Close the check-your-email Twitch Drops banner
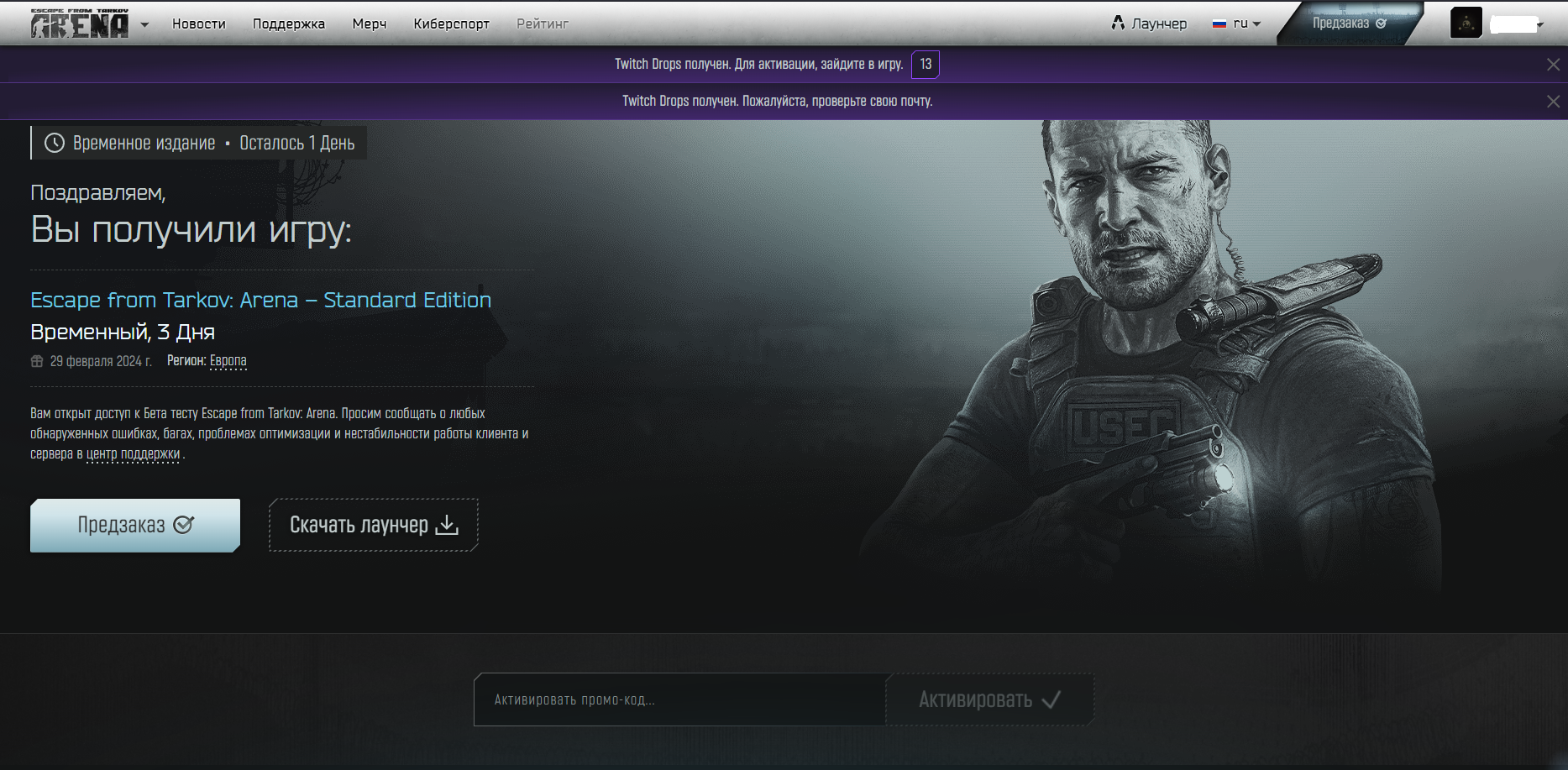The width and height of the screenshot is (1568, 770). tap(1553, 102)
